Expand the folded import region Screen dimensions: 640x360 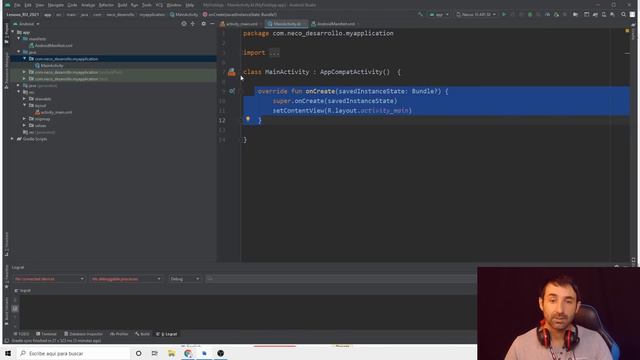click(274, 53)
